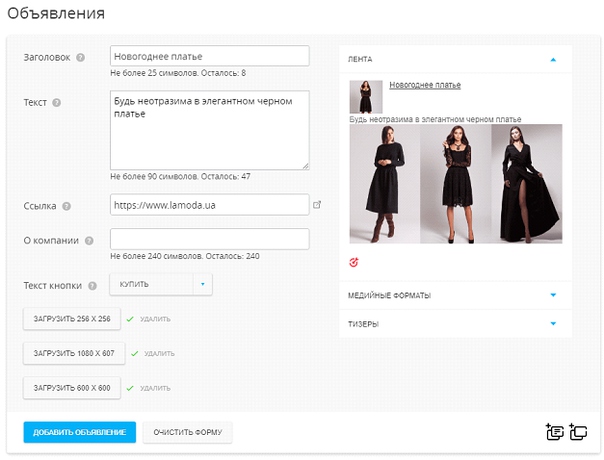The image size is (604, 460).
Task: Click the Ссылка URL field
Action: coord(210,205)
